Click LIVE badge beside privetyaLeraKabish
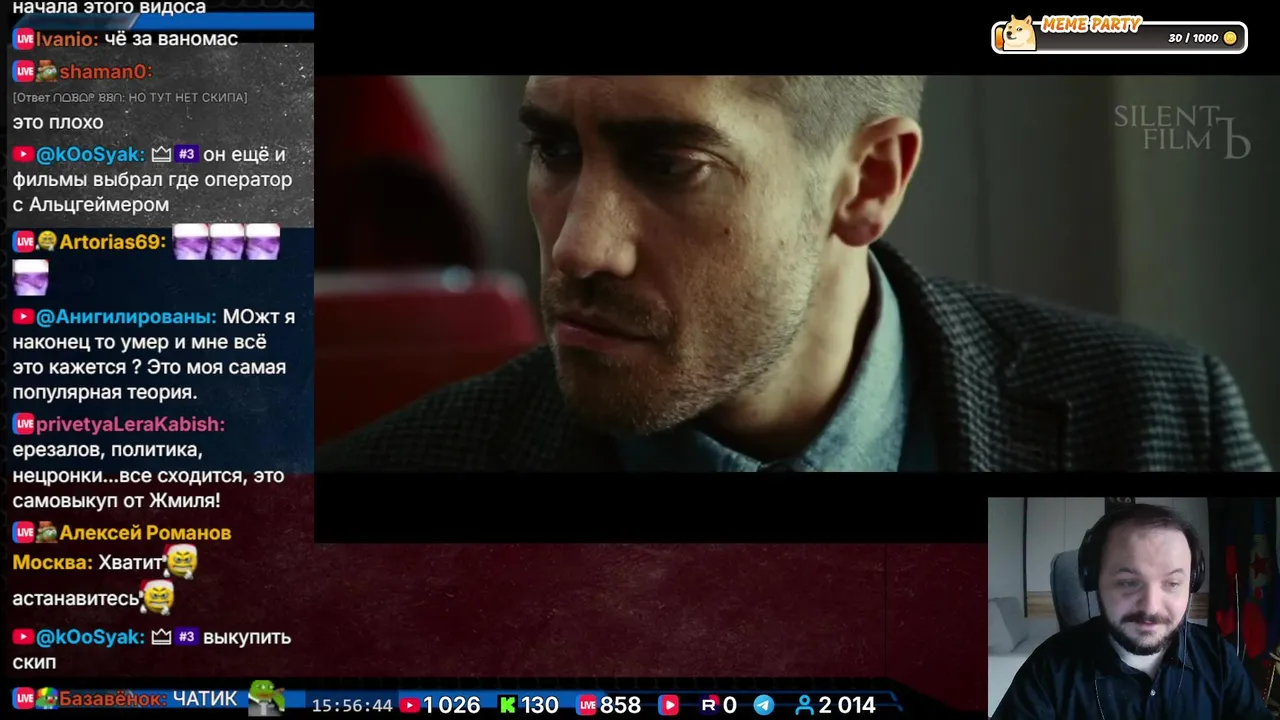This screenshot has height=720, width=1280. [24, 424]
